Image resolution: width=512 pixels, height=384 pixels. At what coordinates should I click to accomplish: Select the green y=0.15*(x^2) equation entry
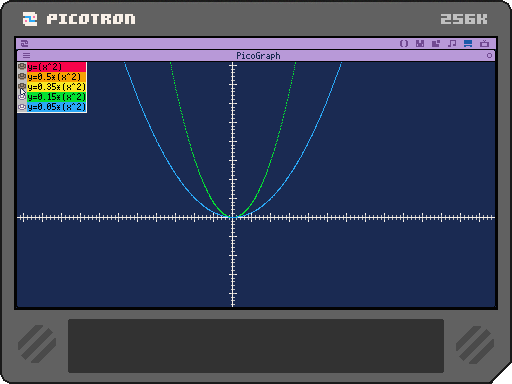click(x=56, y=97)
